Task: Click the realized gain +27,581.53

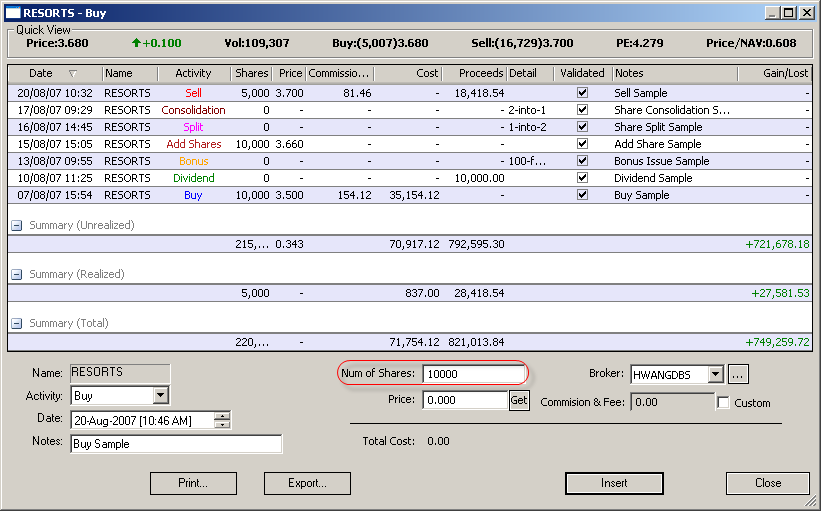Action: point(781,293)
